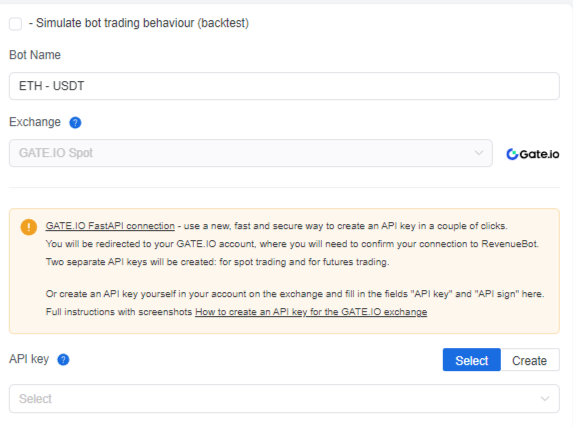The height and width of the screenshot is (428, 573).
Task: Open the API key Select dropdown field
Action: click(284, 398)
